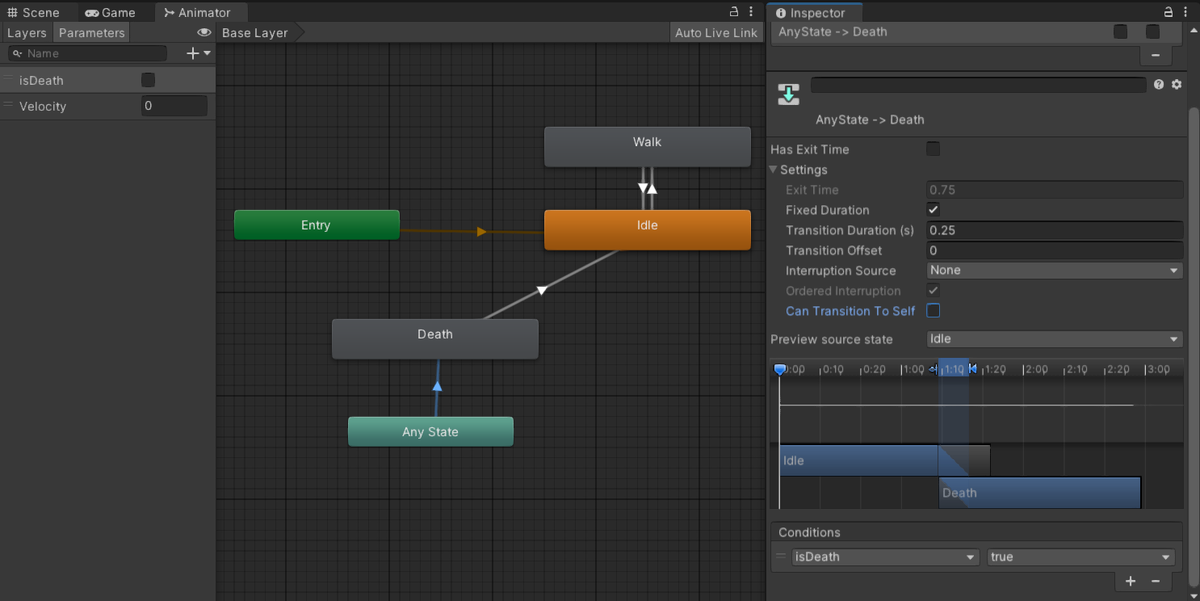
Task: Switch to the Game tab
Action: [x=110, y=13]
